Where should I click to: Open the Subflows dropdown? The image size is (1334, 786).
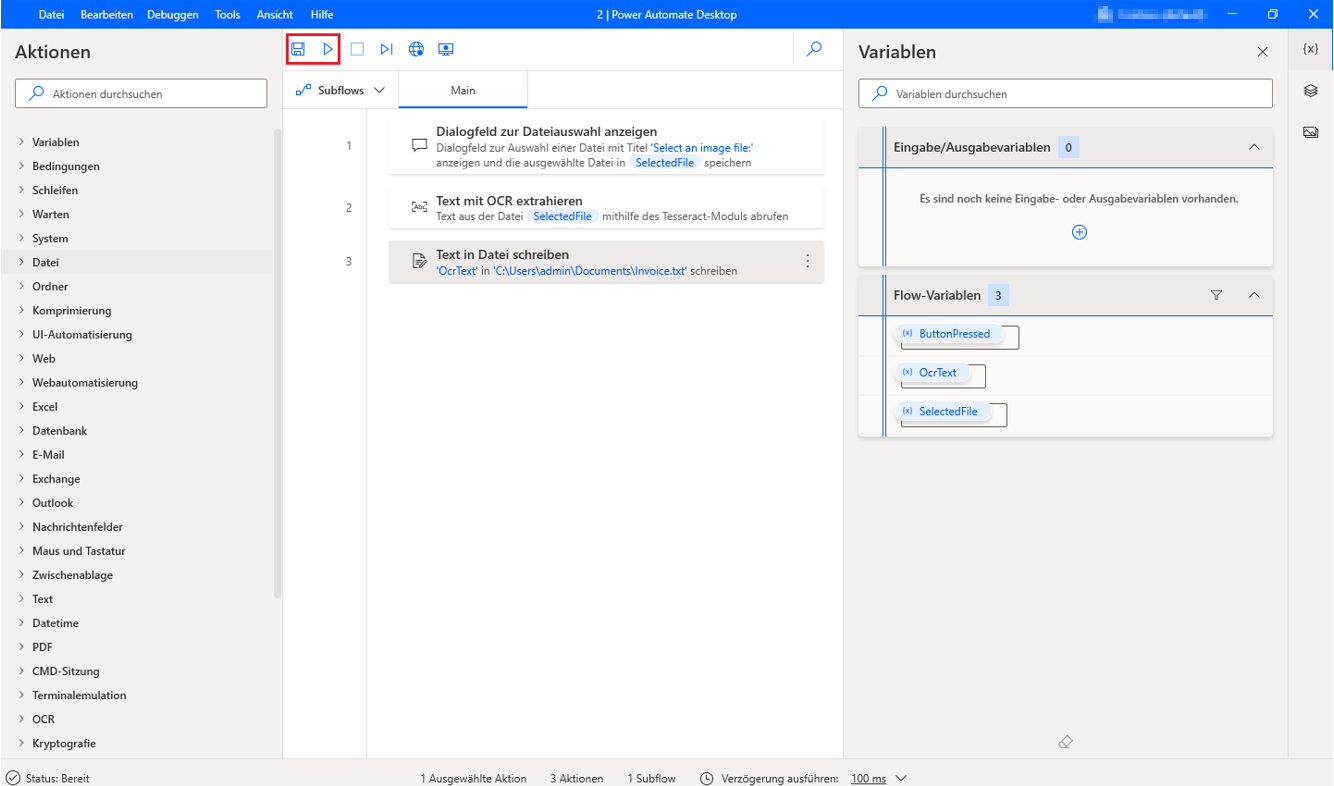(x=342, y=90)
